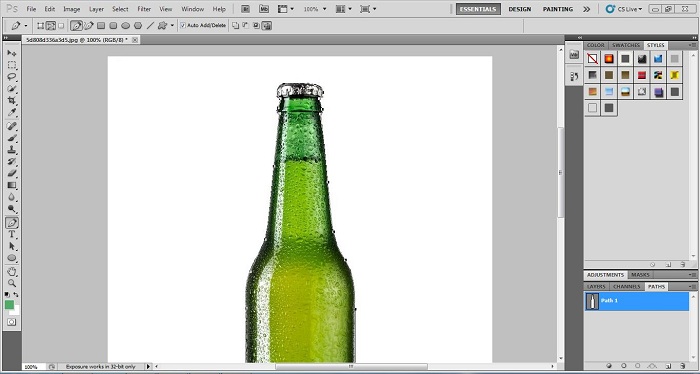The height and width of the screenshot is (374, 700).
Task: Switch to the Swatches tab
Action: [x=626, y=45]
